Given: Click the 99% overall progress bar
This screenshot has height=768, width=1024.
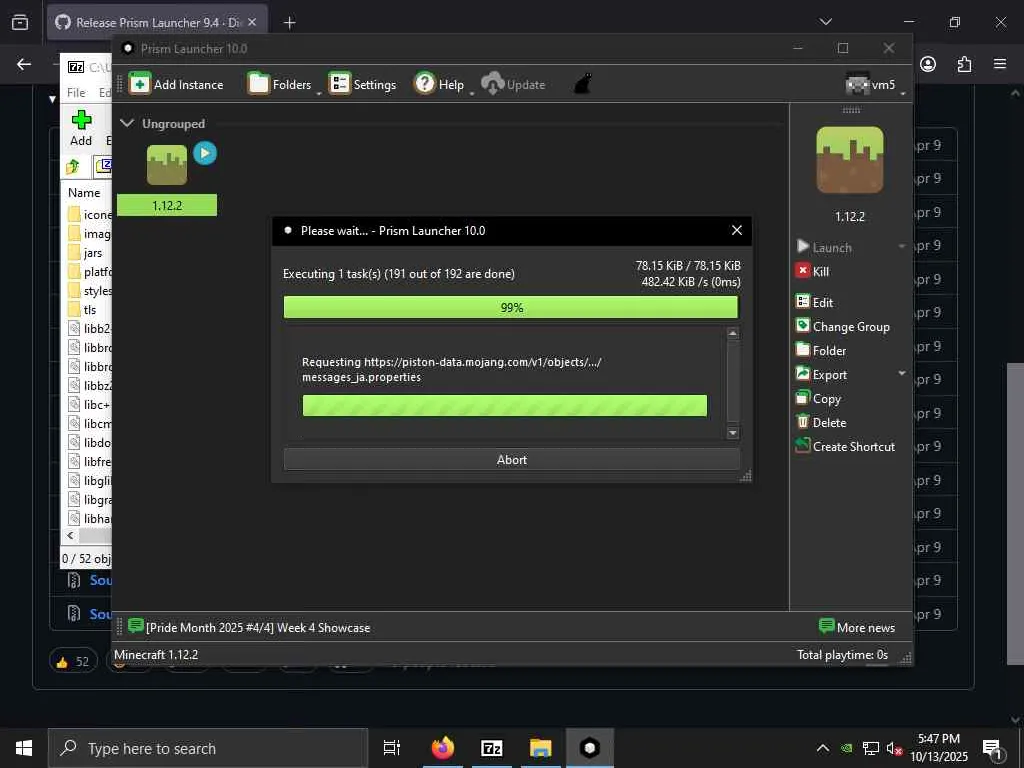Looking at the screenshot, I should pos(511,307).
